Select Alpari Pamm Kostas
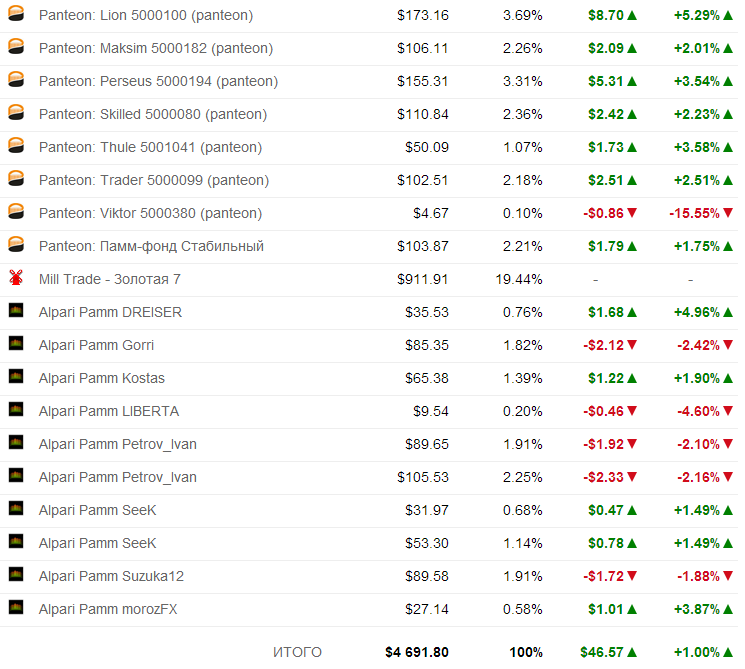Viewport: 745px width, 669px height. 102,378
